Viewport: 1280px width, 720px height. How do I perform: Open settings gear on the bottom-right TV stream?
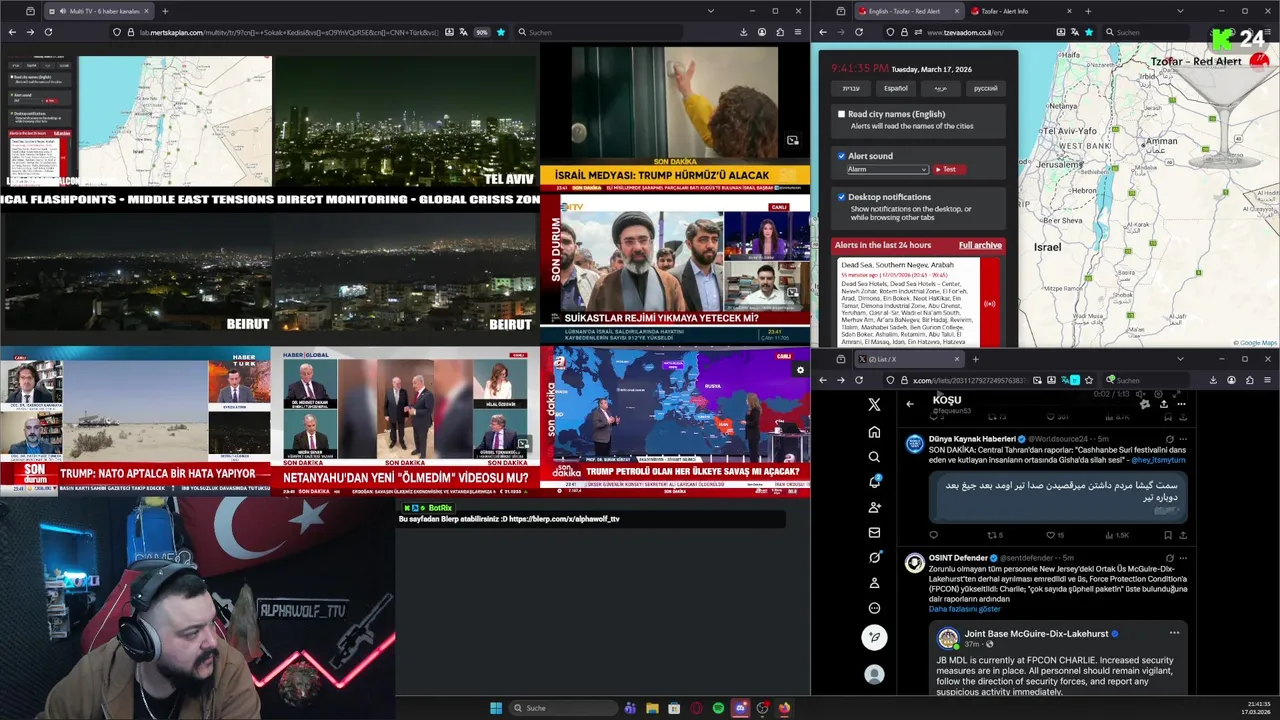click(799, 370)
